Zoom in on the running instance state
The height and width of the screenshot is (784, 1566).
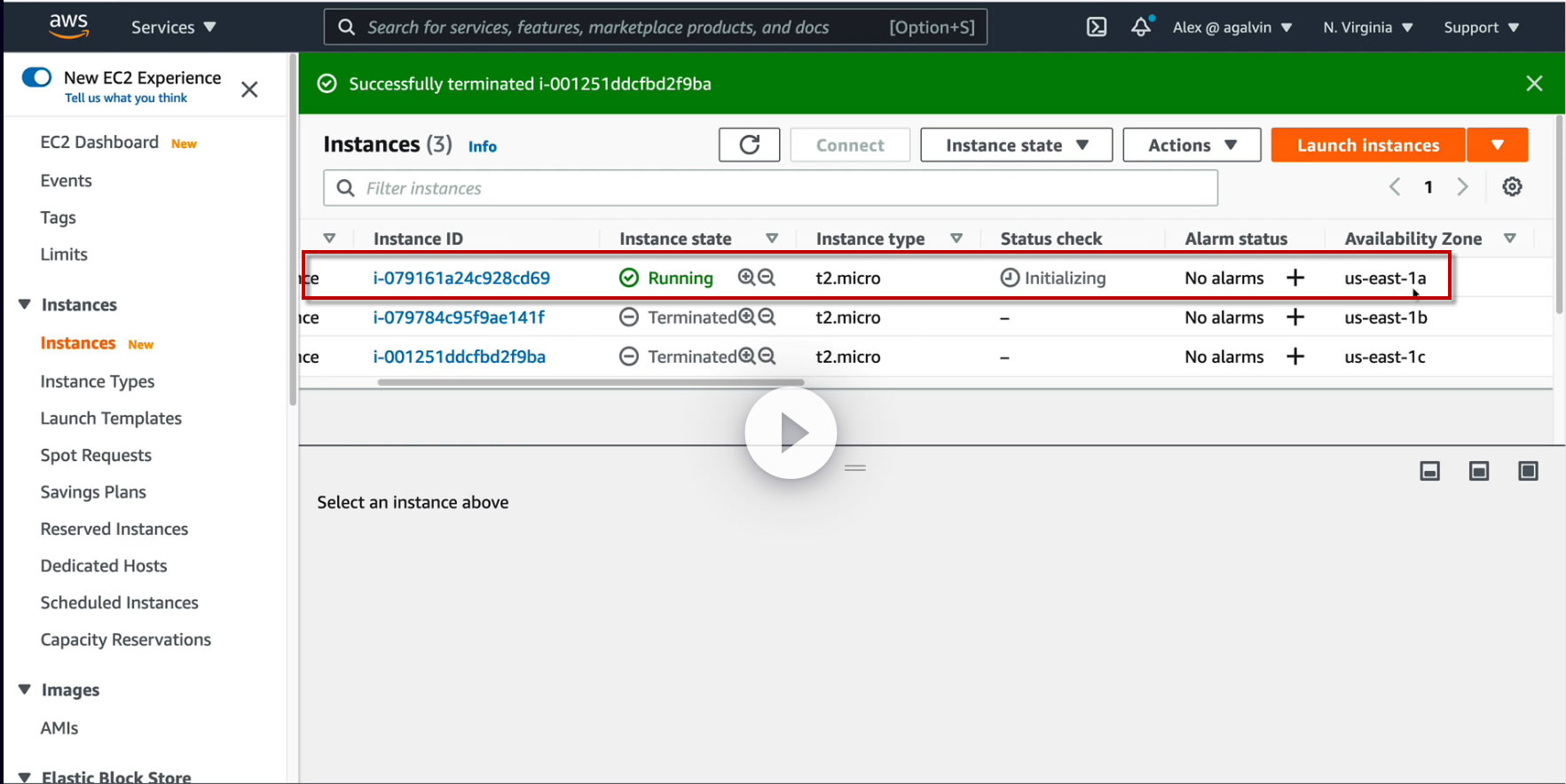click(x=746, y=278)
